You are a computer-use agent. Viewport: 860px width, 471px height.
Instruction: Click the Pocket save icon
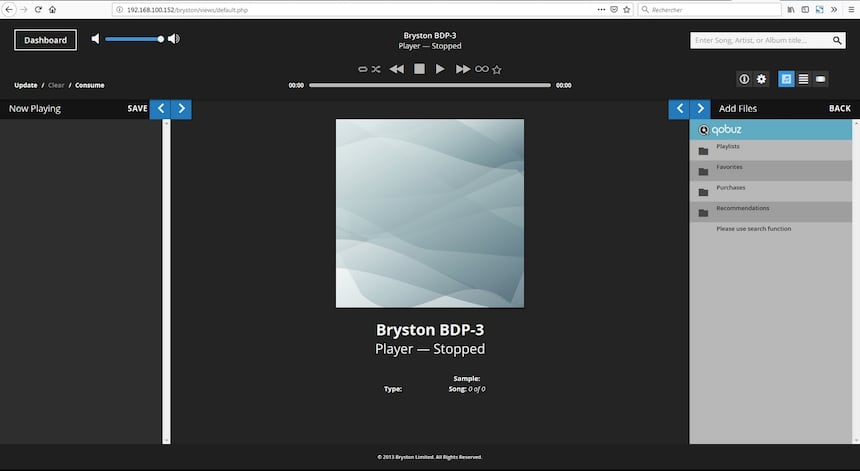[614, 9]
